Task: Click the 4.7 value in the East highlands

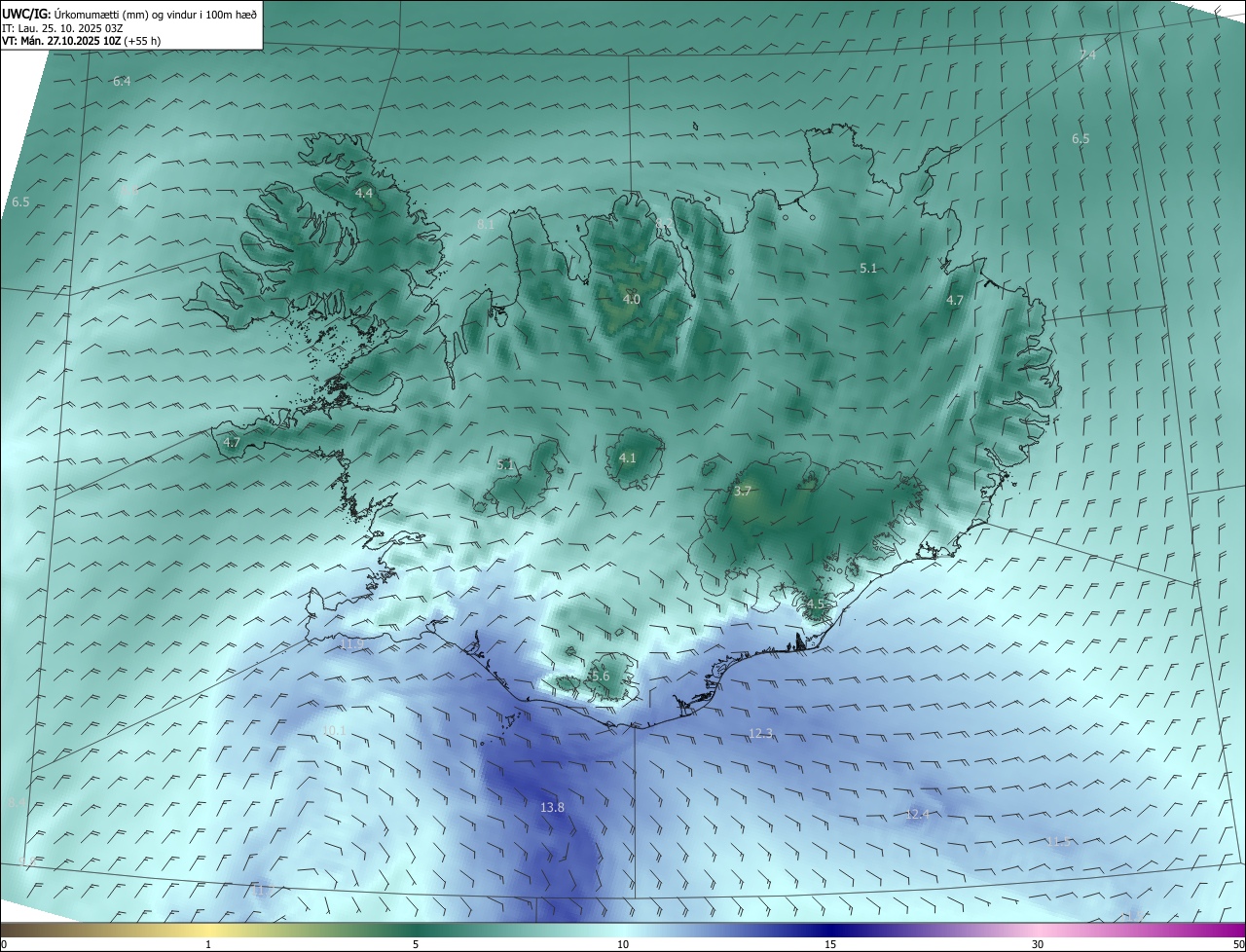Action: pos(955,301)
